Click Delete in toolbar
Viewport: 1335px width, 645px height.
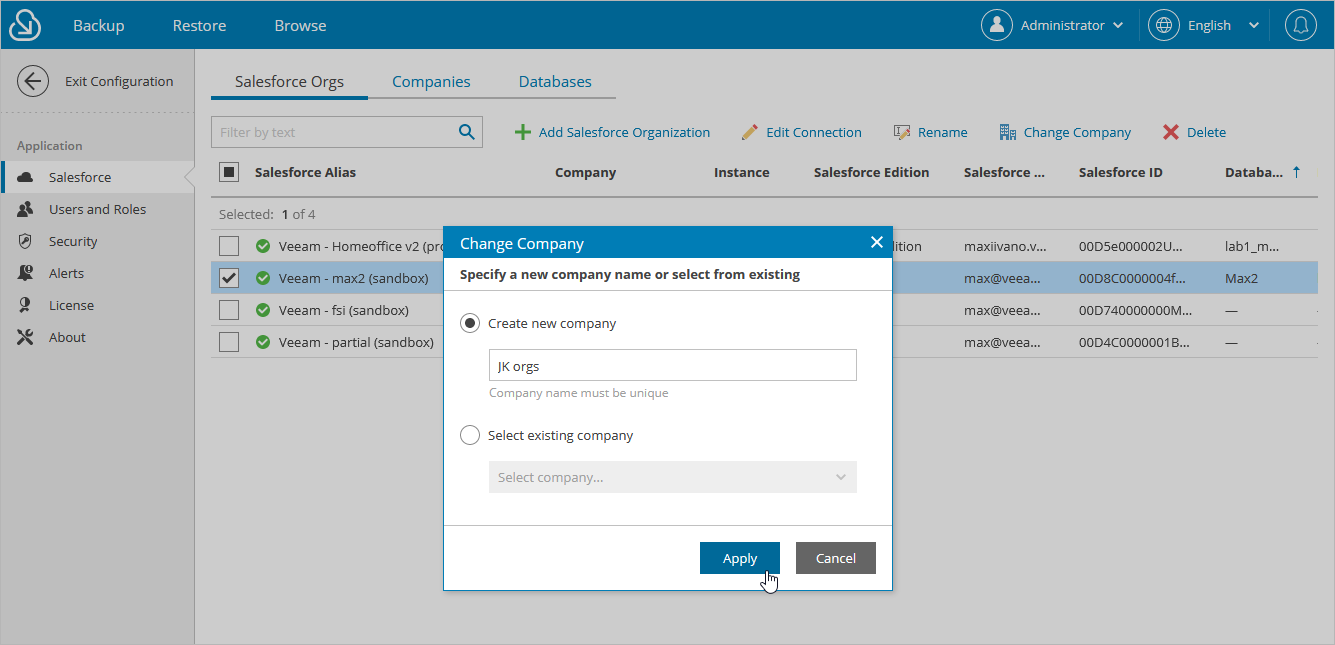tap(1194, 132)
